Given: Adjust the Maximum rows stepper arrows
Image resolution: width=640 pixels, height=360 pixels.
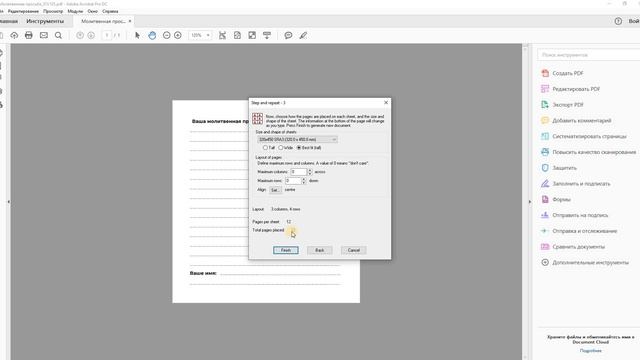Looking at the screenshot, I should coord(303,180).
